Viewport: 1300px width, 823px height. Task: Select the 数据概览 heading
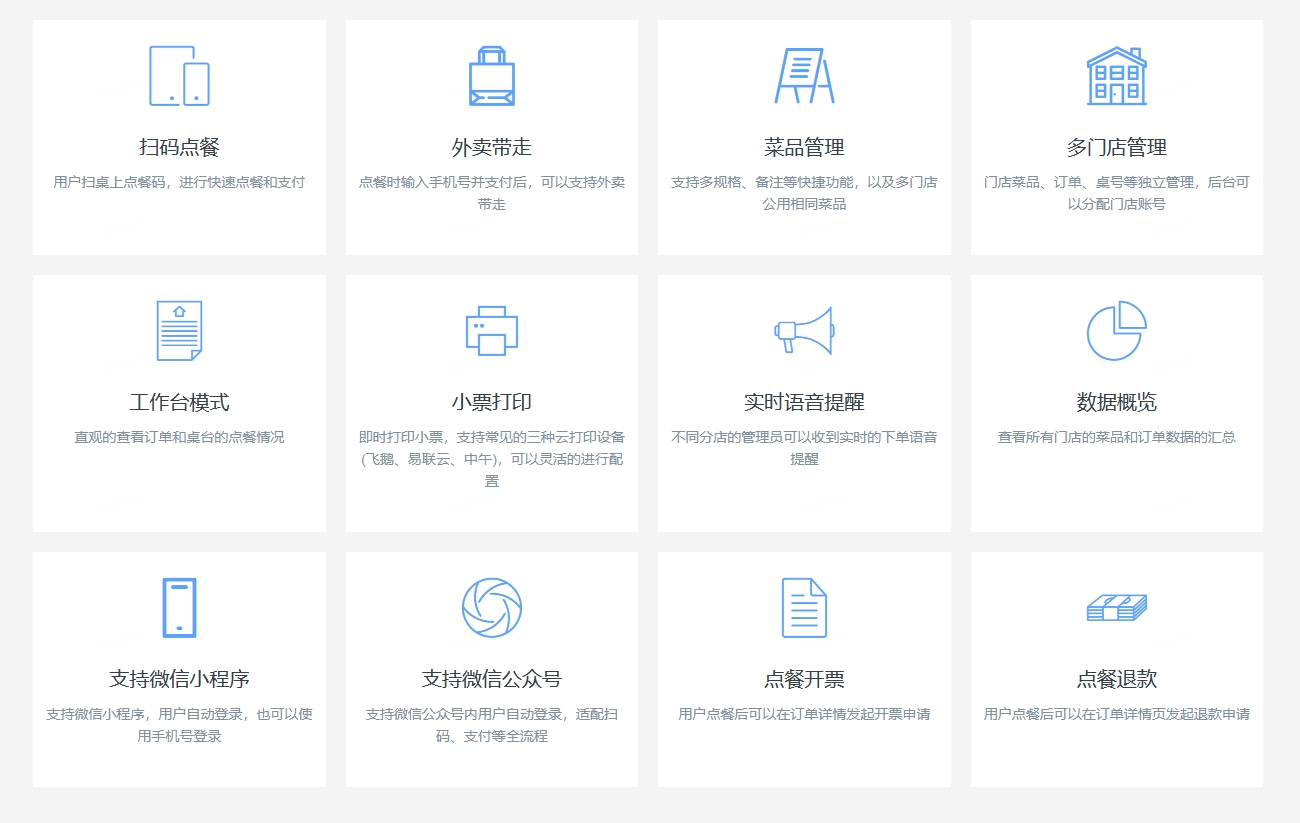coord(1117,403)
